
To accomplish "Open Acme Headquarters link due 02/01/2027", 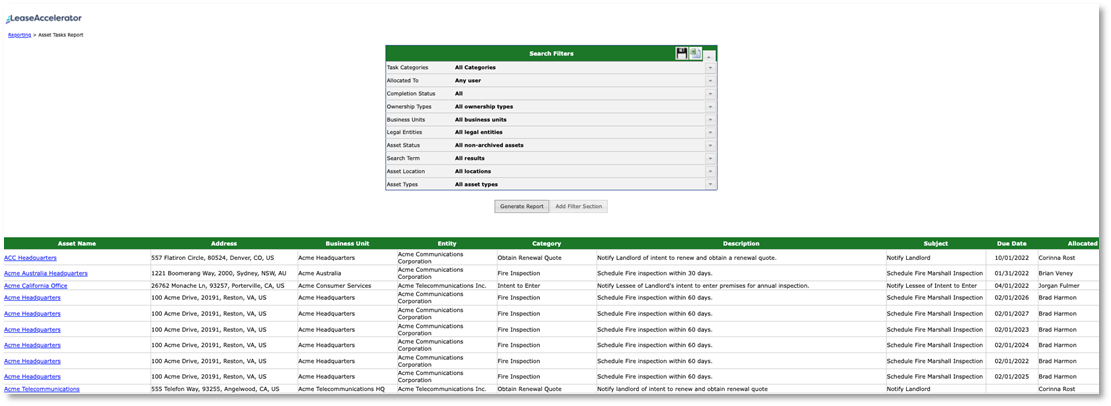I will click(x=33, y=313).
